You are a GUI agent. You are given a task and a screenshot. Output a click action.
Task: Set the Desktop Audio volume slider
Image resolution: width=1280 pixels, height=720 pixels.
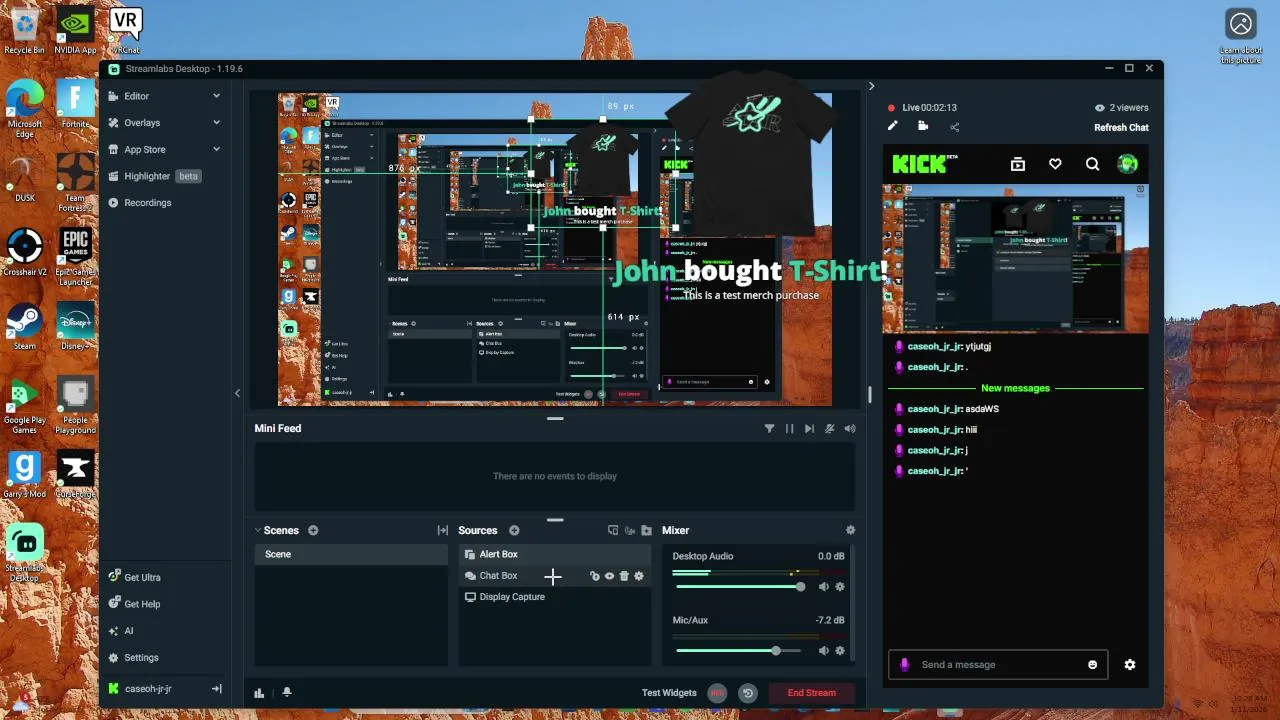(739, 587)
